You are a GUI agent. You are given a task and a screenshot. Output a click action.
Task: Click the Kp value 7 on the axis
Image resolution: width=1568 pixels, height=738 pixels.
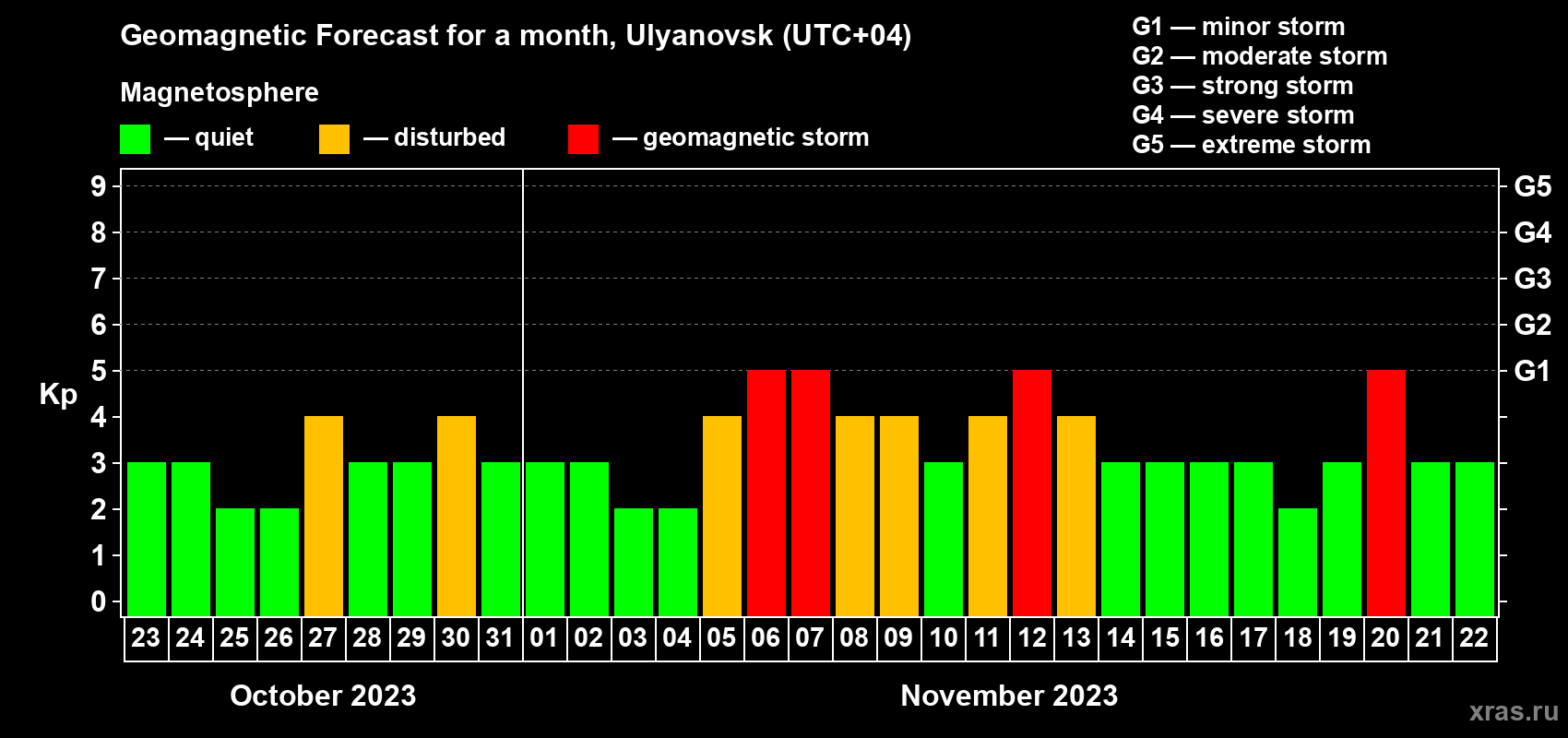tap(99, 279)
